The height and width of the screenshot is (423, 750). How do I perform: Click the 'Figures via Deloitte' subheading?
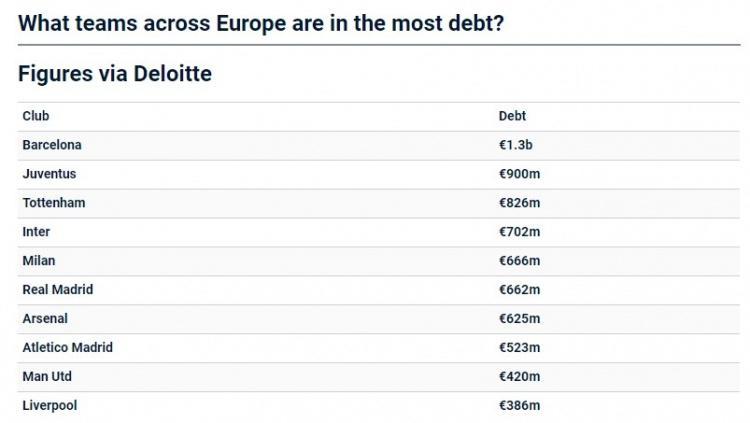pyautogui.click(x=115, y=73)
